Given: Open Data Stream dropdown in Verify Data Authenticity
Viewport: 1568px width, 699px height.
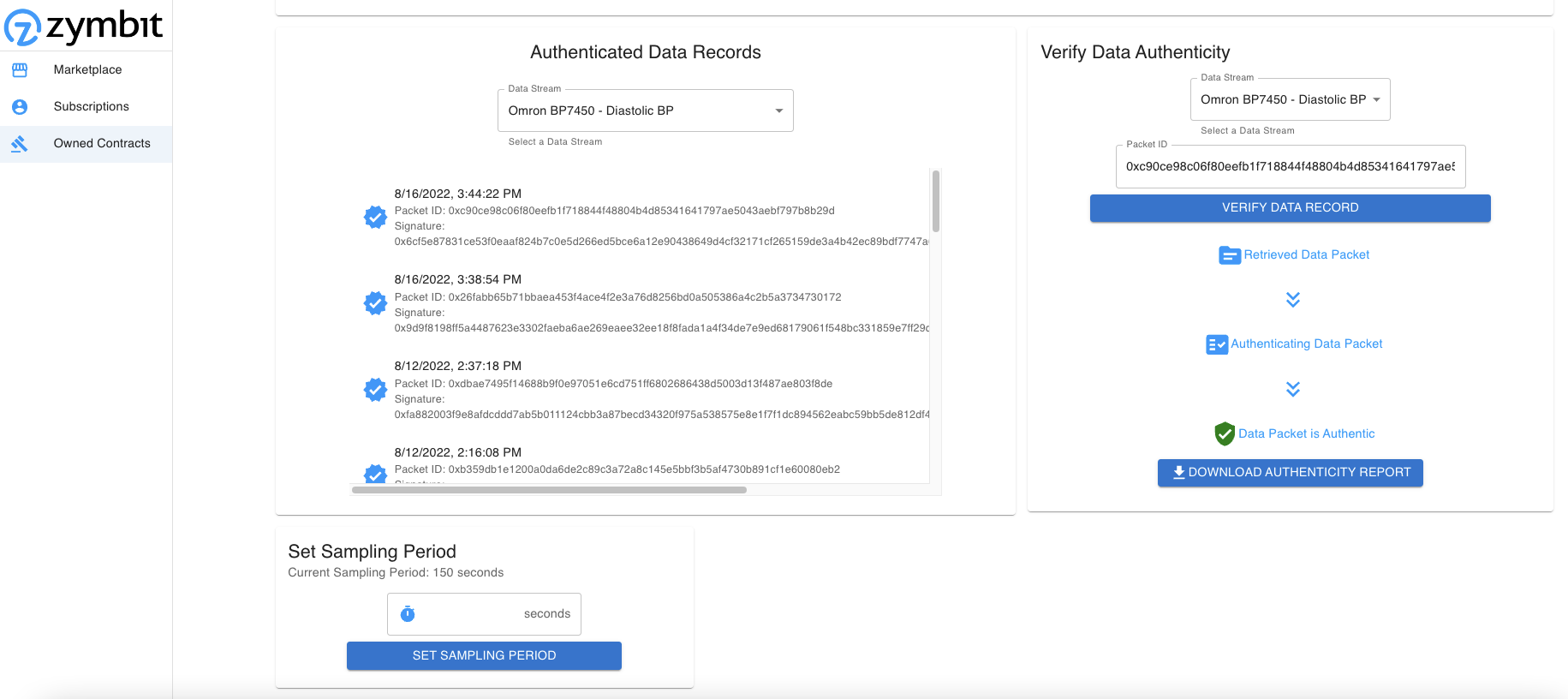Looking at the screenshot, I should (1290, 99).
